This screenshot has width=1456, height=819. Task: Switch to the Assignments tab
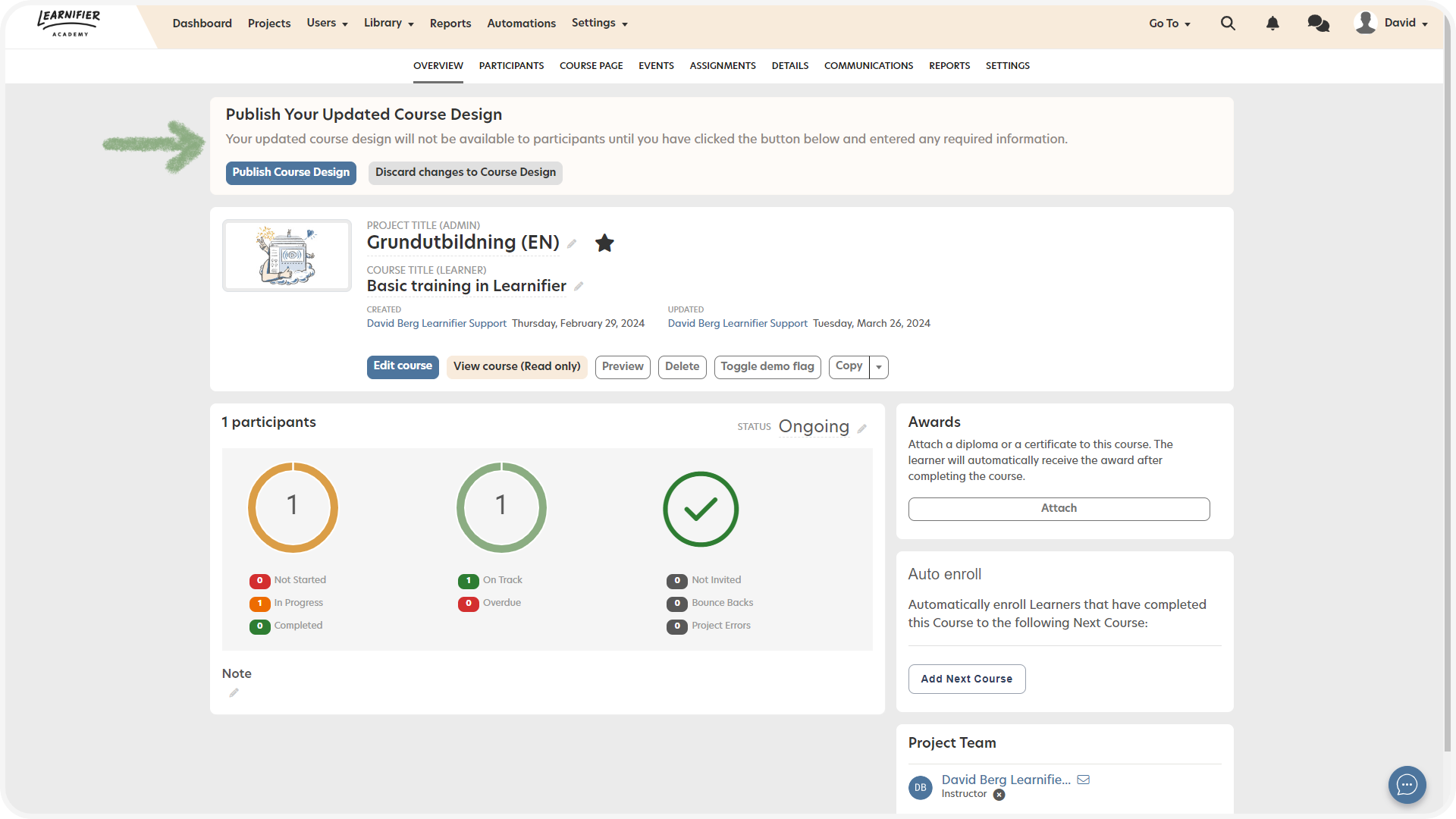coord(723,66)
